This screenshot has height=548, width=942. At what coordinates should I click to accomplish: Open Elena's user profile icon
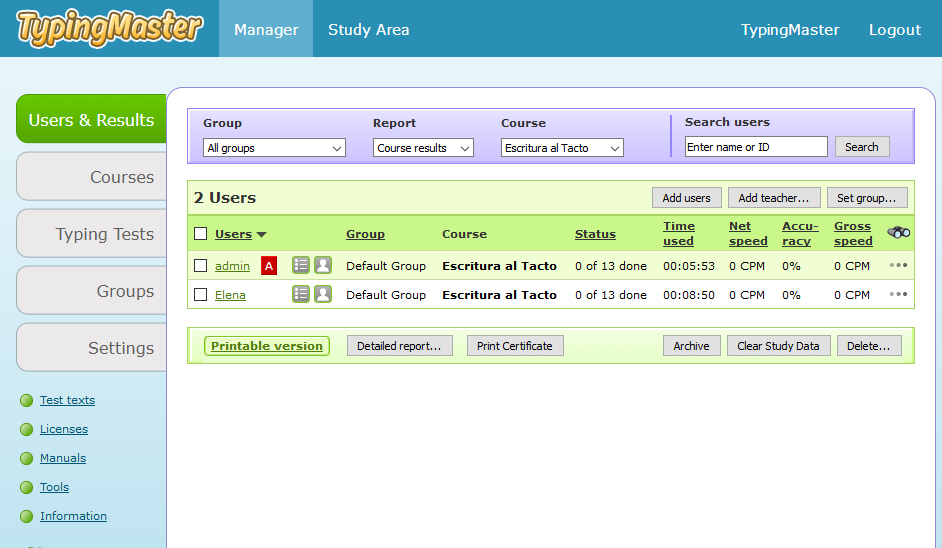coord(323,294)
